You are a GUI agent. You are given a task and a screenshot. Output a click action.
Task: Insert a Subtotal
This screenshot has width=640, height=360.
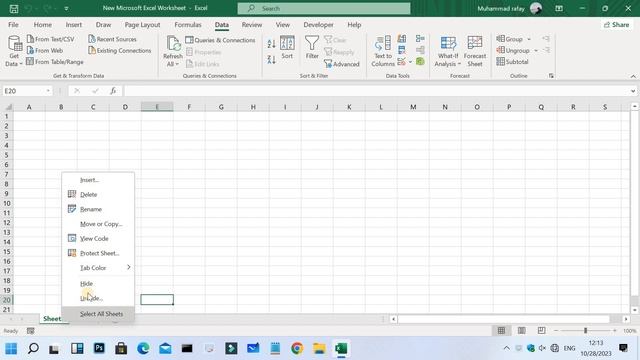coord(512,62)
